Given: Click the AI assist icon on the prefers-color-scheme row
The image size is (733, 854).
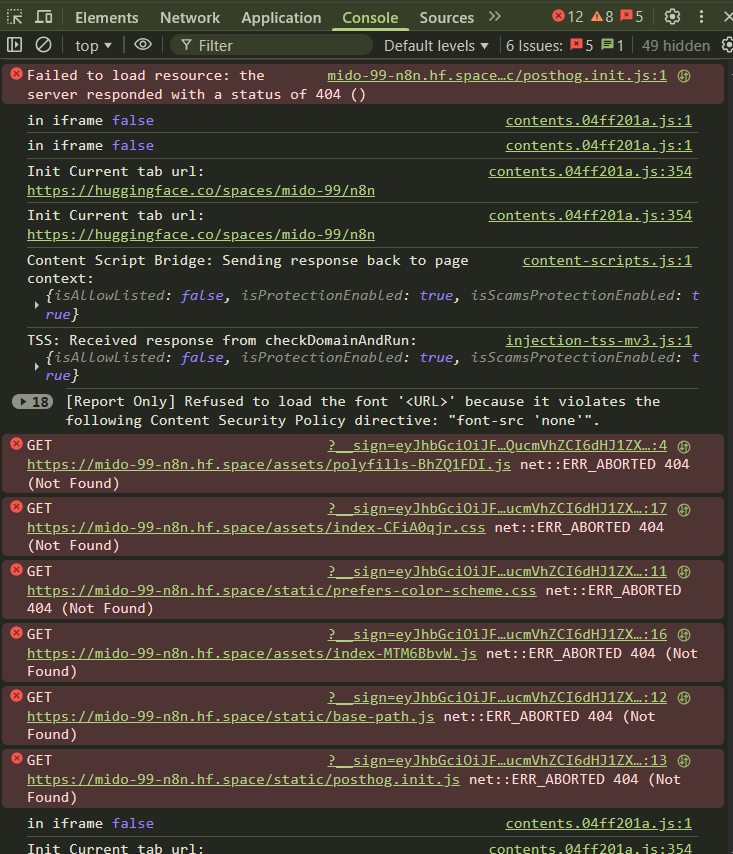Looking at the screenshot, I should 684,572.
